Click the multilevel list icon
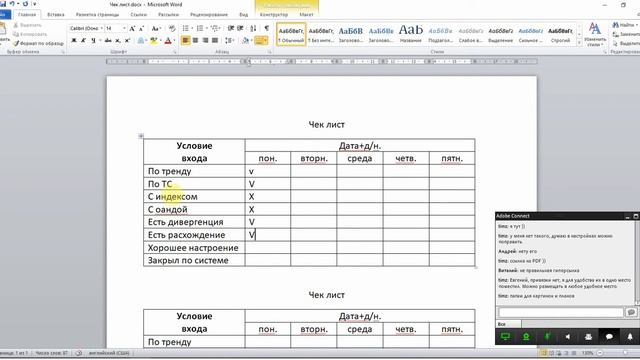The image size is (640, 360). pyautogui.click(x=215, y=28)
